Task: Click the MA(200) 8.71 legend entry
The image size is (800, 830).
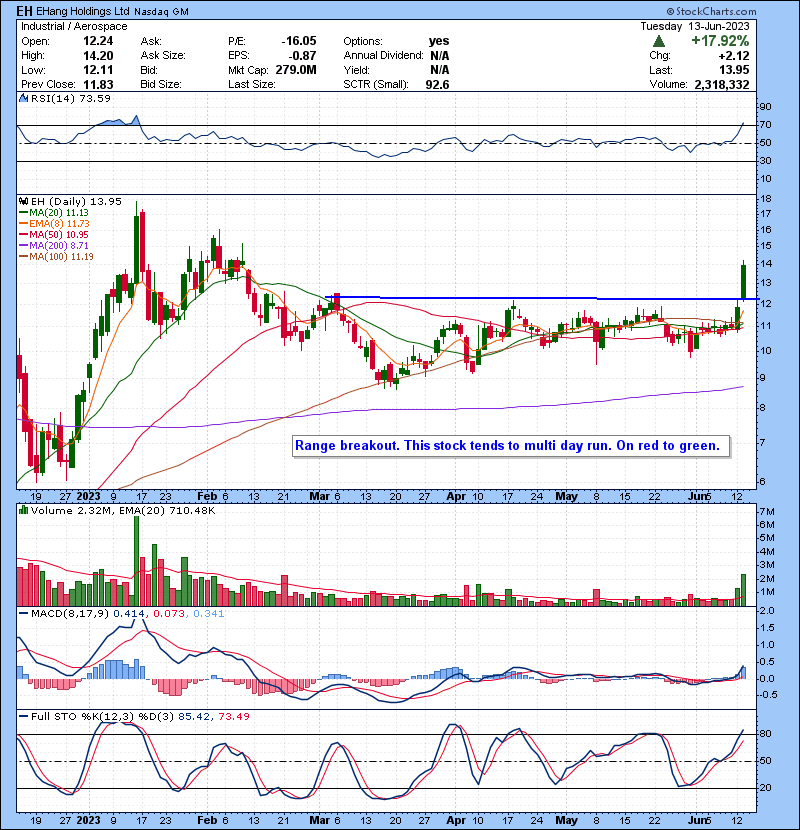Action: (x=59, y=246)
